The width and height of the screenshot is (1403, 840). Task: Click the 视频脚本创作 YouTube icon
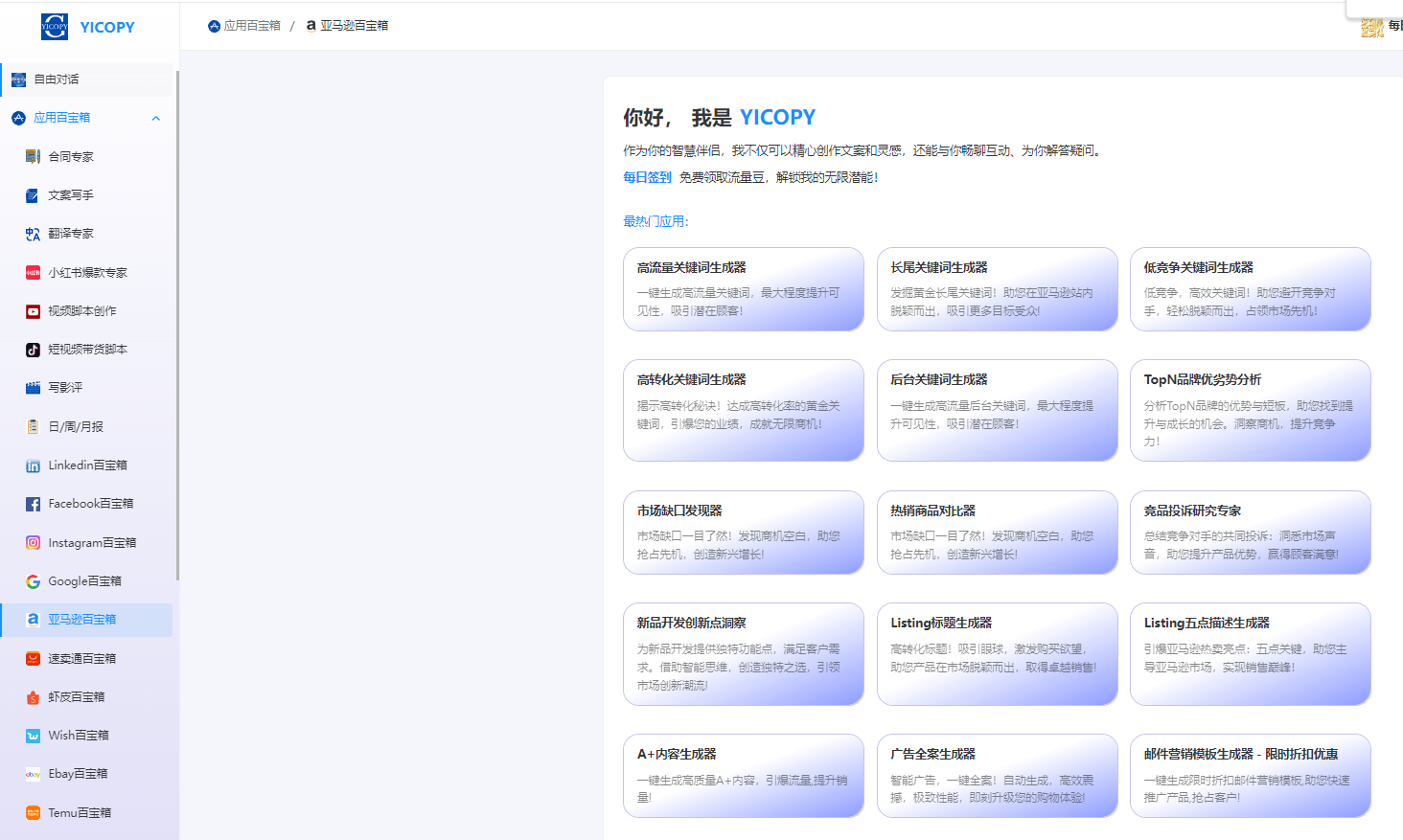click(33, 311)
